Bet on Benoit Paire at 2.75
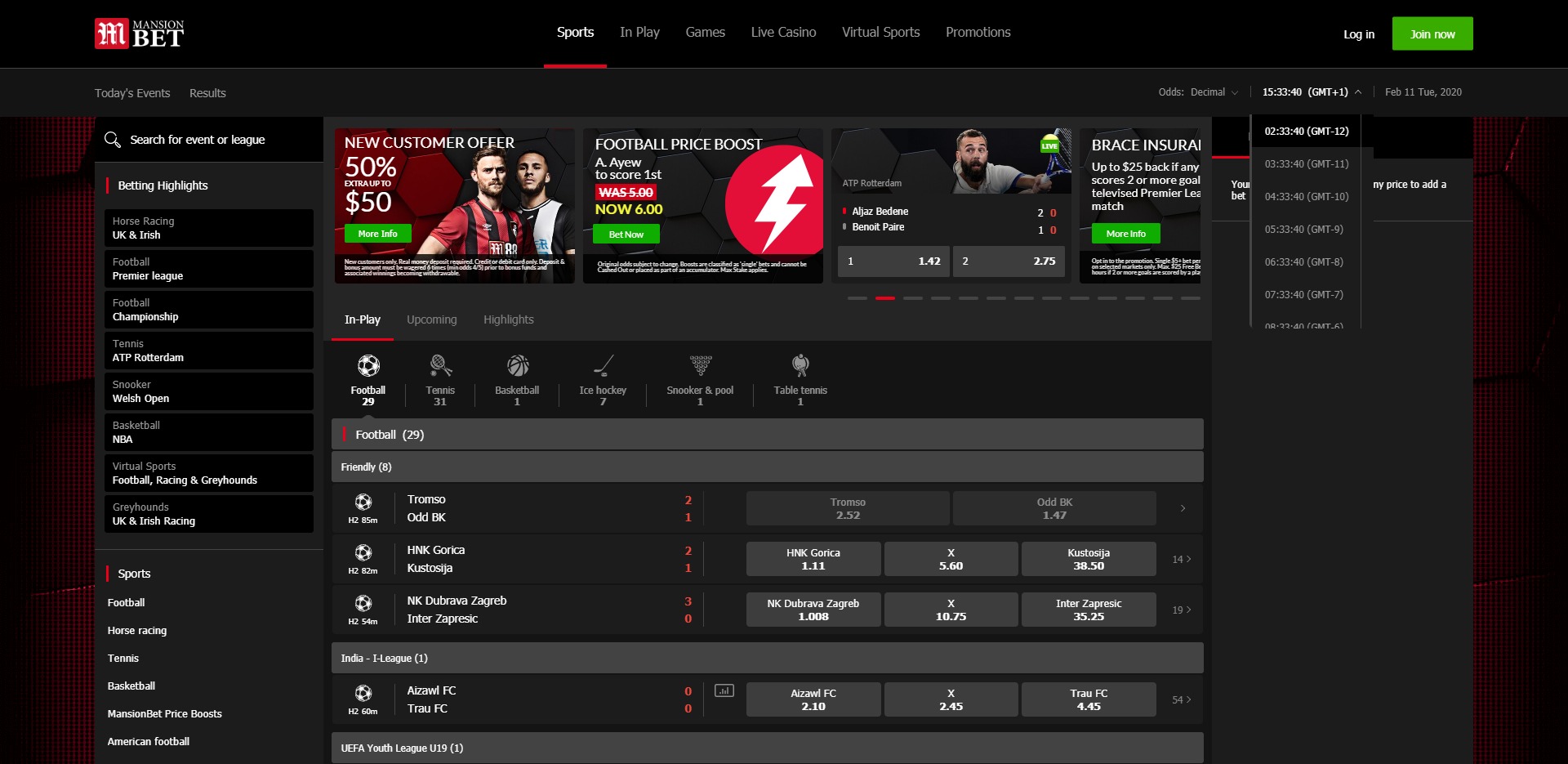 [x=1009, y=261]
